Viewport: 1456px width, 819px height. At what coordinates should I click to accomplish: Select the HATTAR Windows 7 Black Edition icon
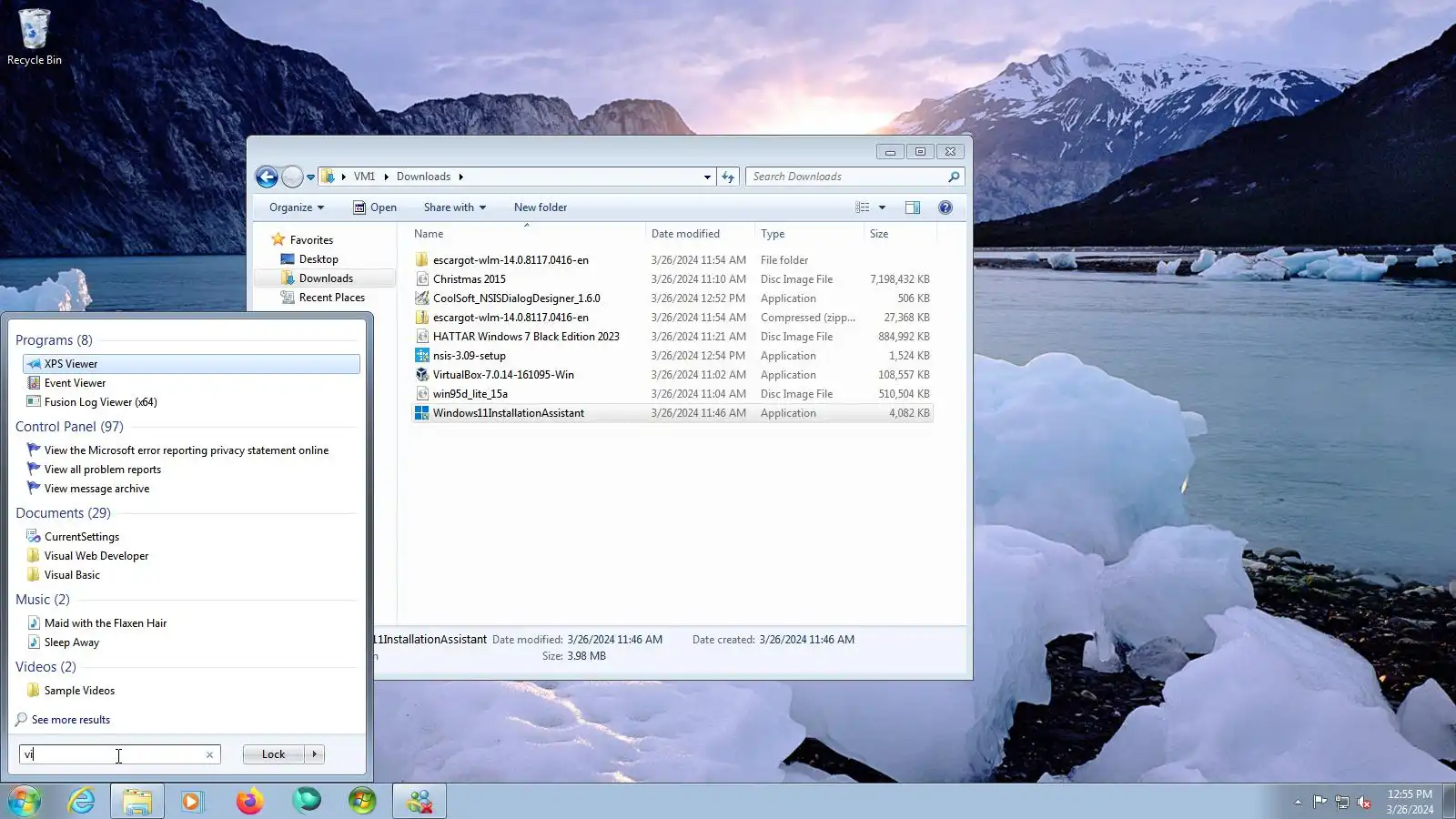click(422, 337)
